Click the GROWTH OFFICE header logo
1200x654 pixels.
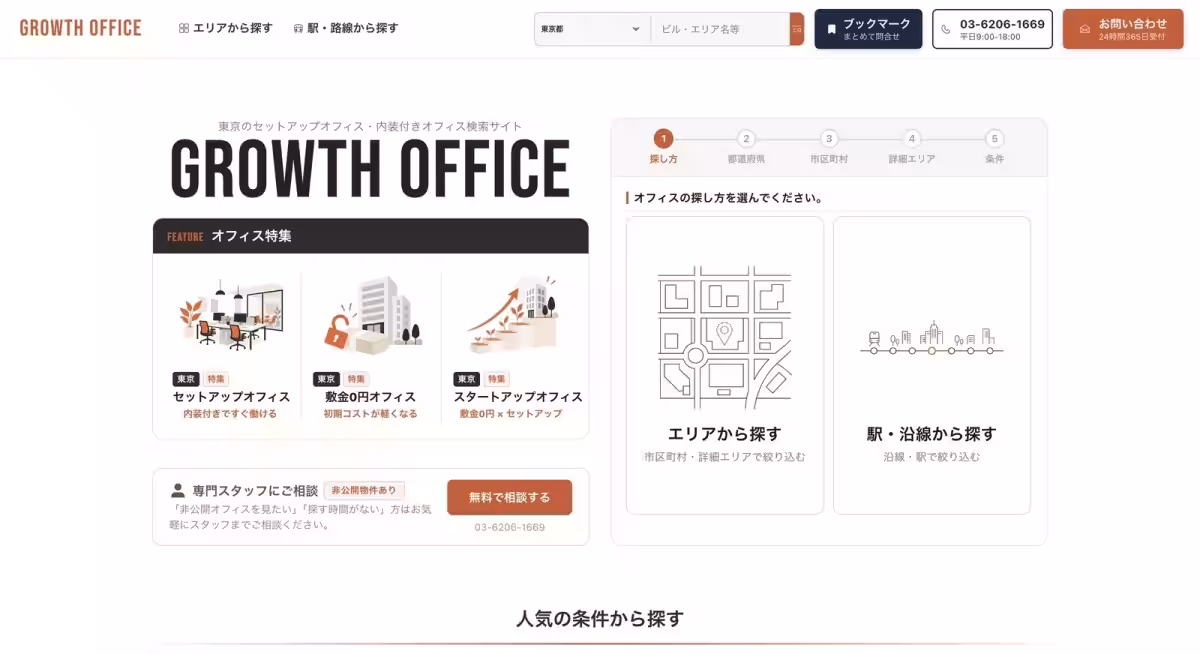point(80,28)
